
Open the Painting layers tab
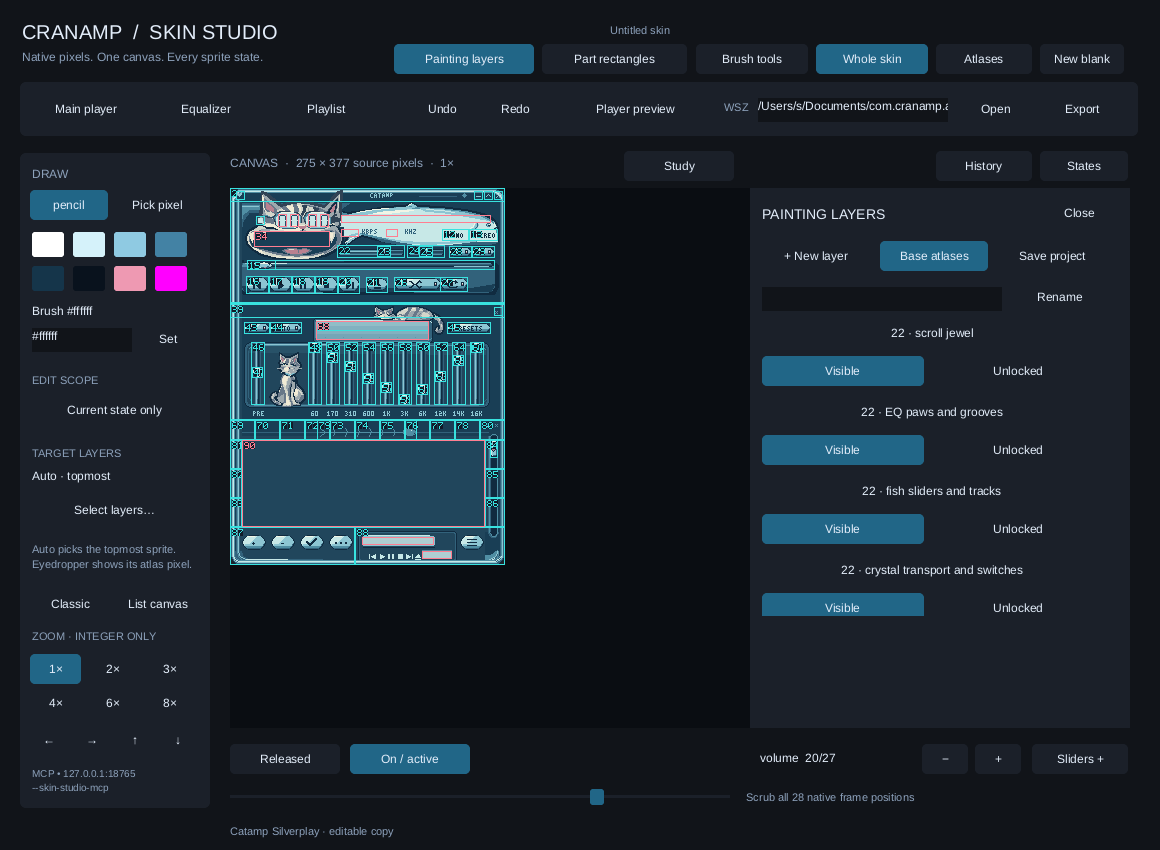pyautogui.click(x=464, y=59)
